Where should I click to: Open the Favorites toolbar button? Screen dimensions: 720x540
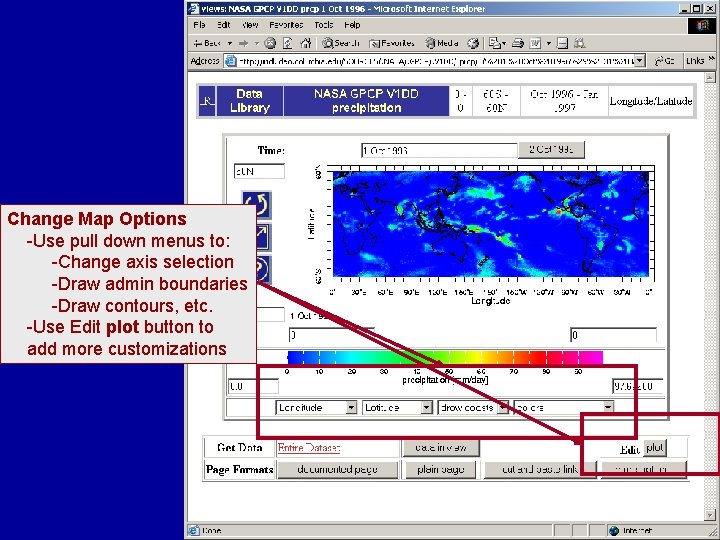[392, 43]
